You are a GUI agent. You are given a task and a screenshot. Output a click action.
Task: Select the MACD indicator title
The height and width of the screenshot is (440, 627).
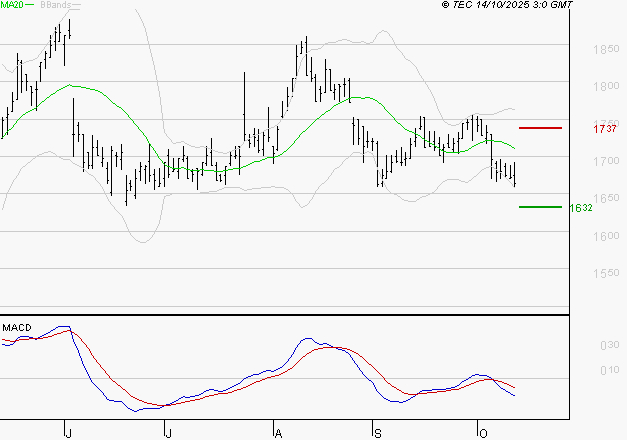tap(17, 328)
